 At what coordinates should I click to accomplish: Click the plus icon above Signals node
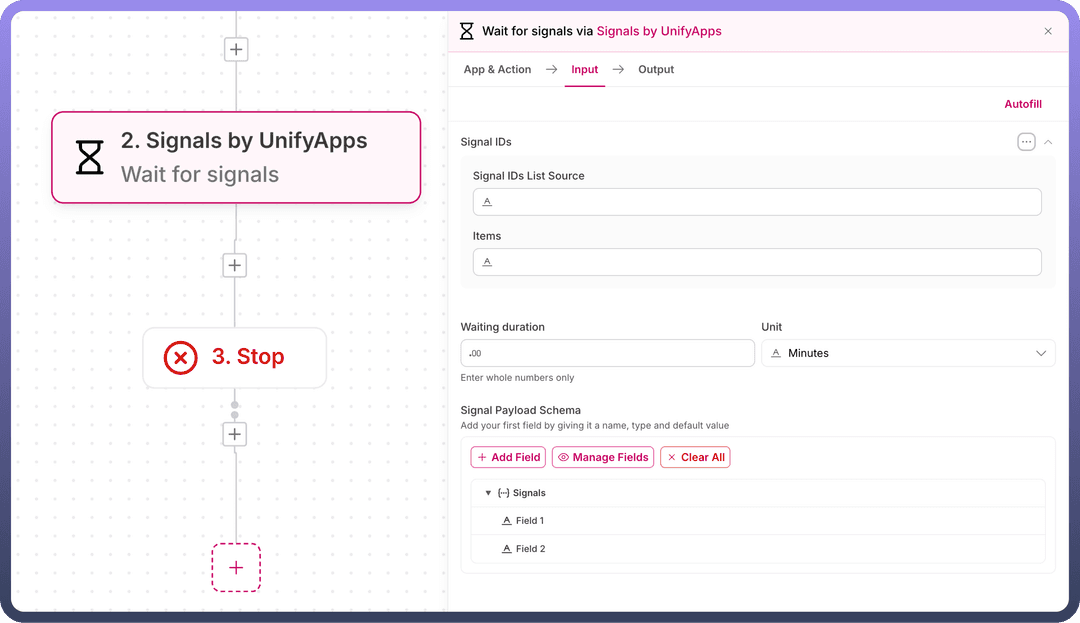(236, 49)
